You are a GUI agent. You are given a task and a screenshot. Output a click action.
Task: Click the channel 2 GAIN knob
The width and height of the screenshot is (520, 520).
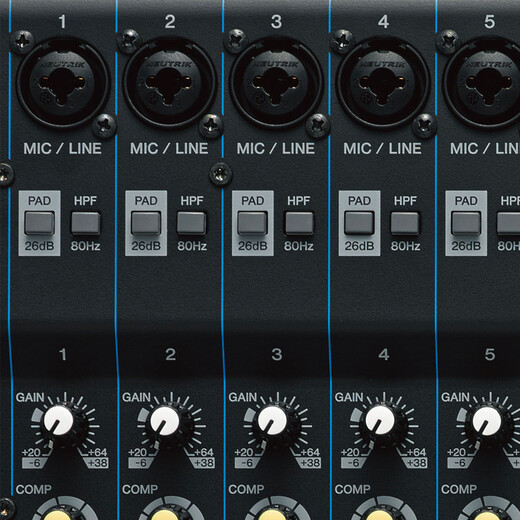click(165, 421)
